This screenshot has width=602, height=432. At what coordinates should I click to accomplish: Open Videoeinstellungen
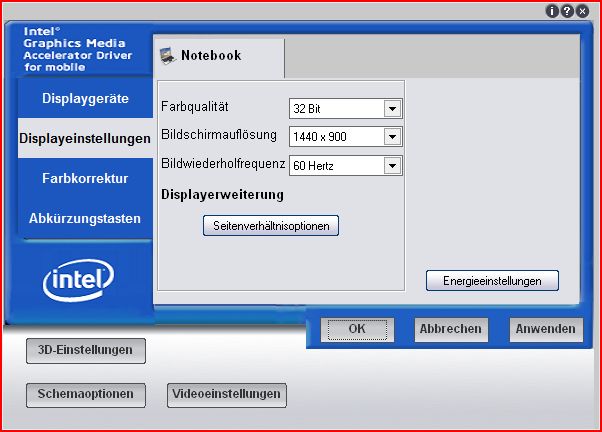tap(227, 395)
